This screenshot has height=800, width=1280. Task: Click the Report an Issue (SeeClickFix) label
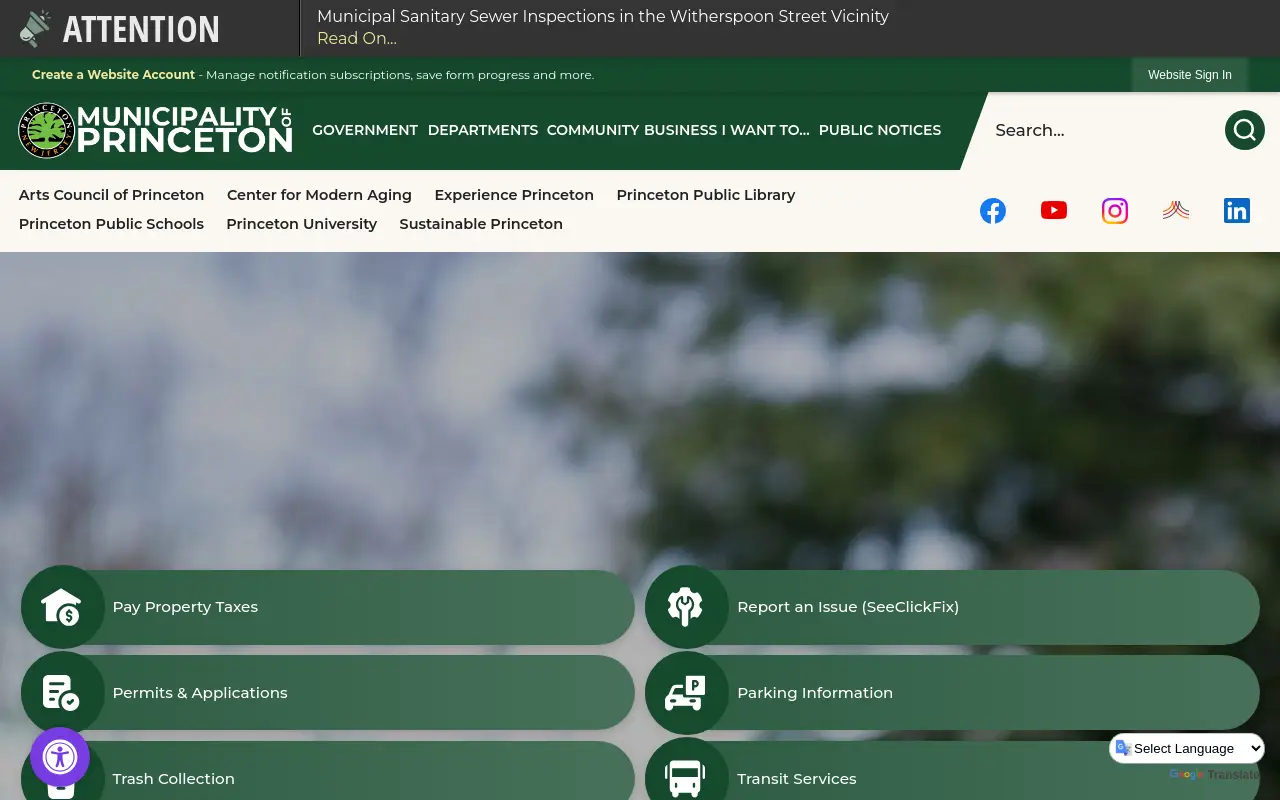pos(848,607)
